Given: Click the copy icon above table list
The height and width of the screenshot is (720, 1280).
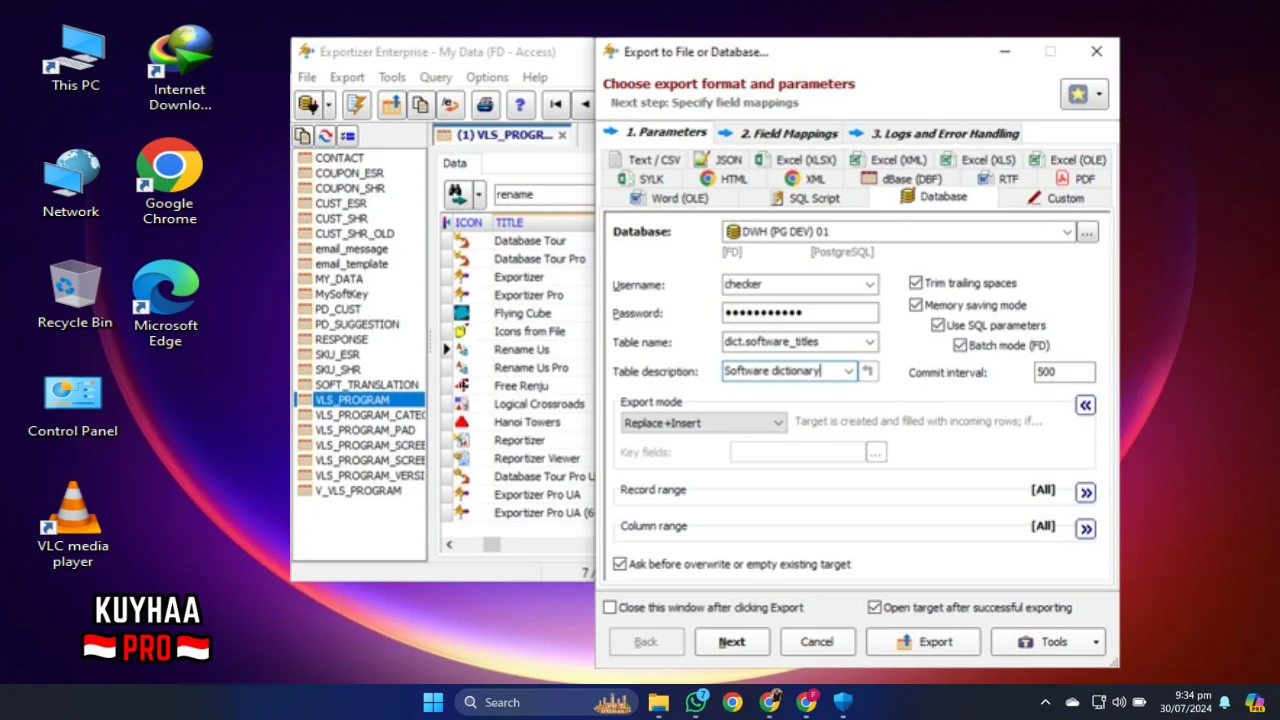Looking at the screenshot, I should 303,136.
